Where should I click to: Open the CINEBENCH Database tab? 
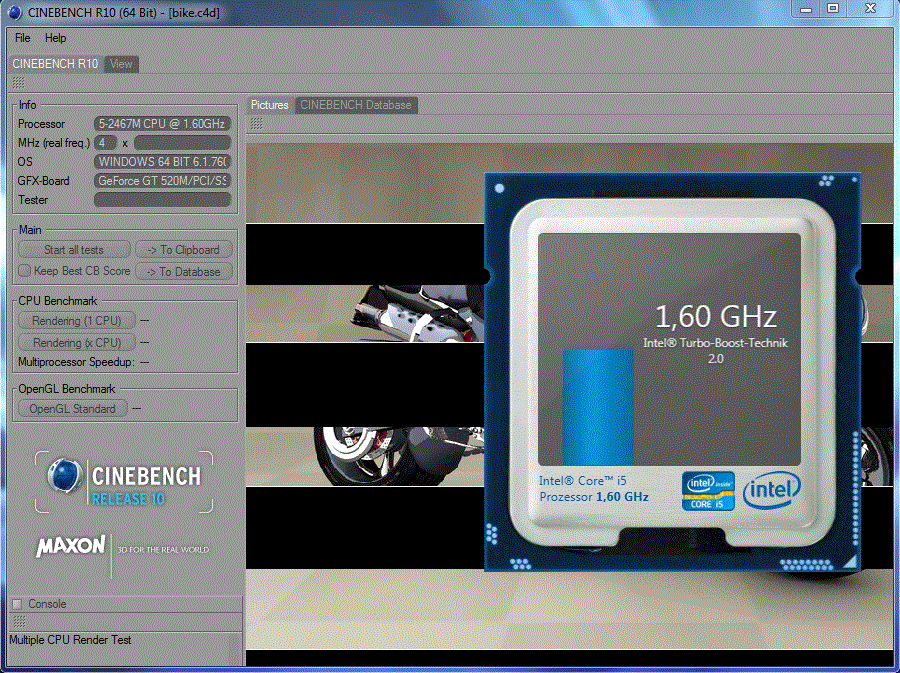[356, 105]
